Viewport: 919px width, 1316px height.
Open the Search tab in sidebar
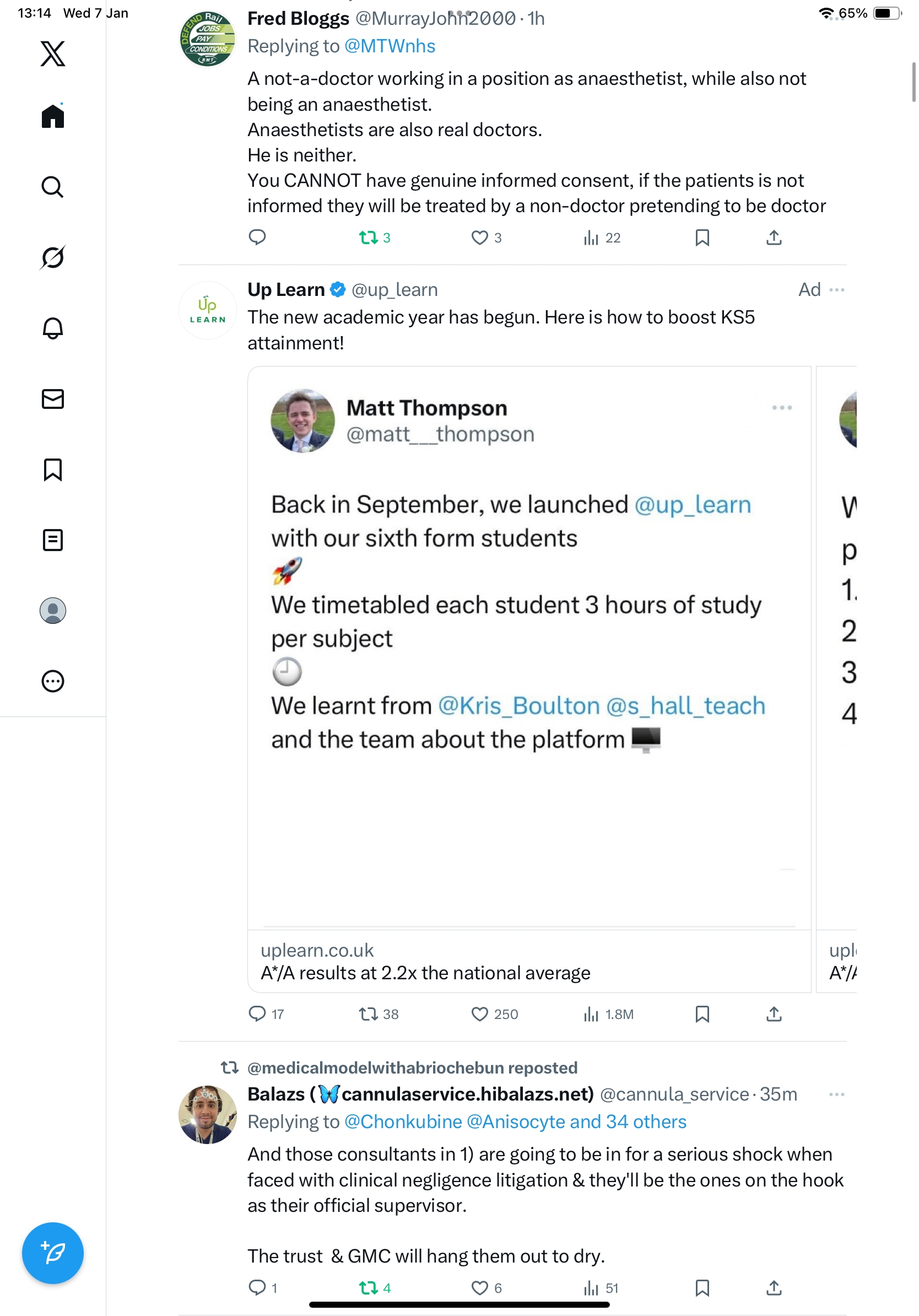click(x=53, y=187)
